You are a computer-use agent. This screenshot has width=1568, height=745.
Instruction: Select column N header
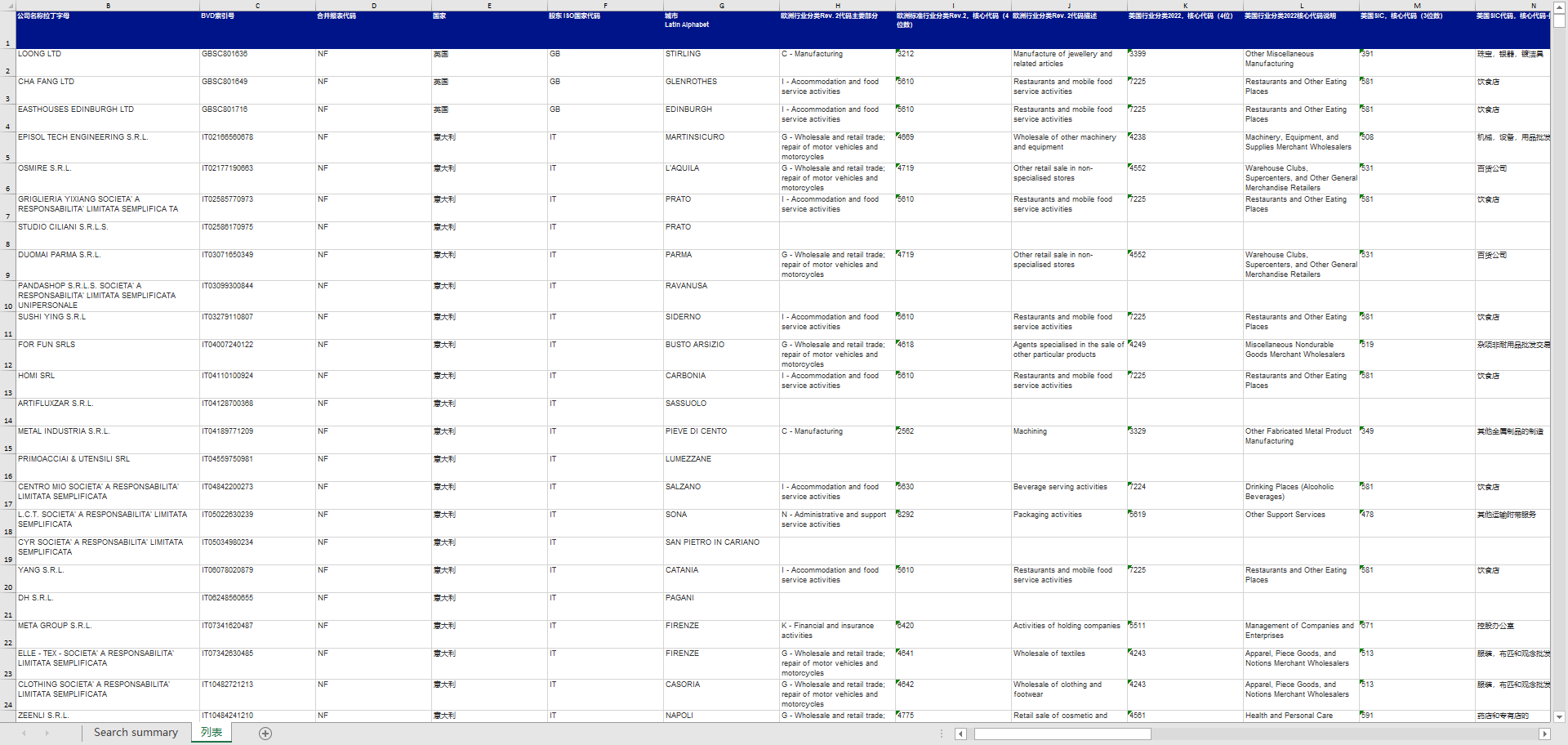[x=1512, y=6]
